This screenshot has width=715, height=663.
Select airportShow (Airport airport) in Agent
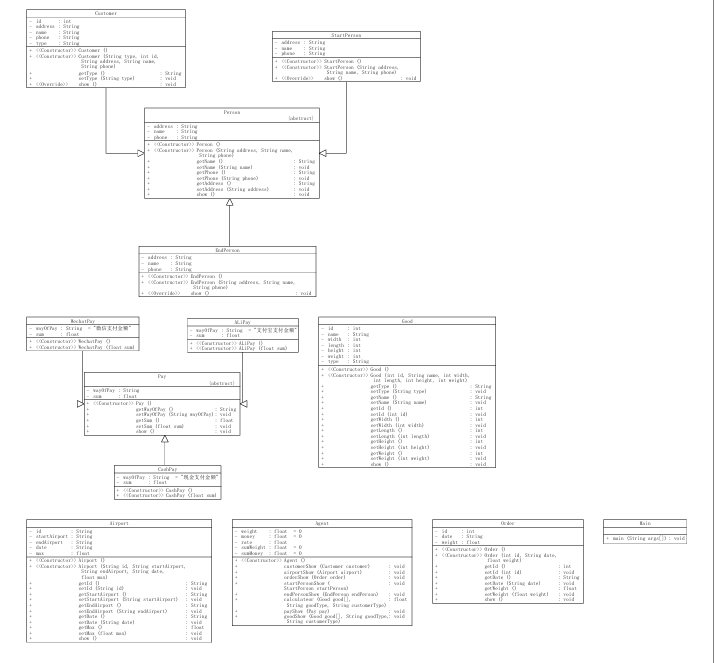[320, 572]
